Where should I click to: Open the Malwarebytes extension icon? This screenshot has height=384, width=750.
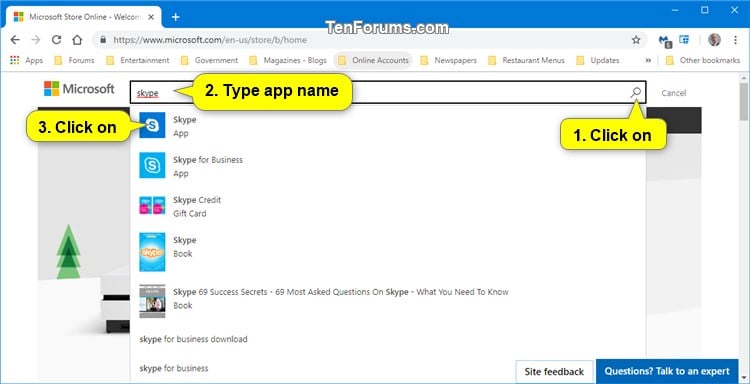[x=665, y=41]
